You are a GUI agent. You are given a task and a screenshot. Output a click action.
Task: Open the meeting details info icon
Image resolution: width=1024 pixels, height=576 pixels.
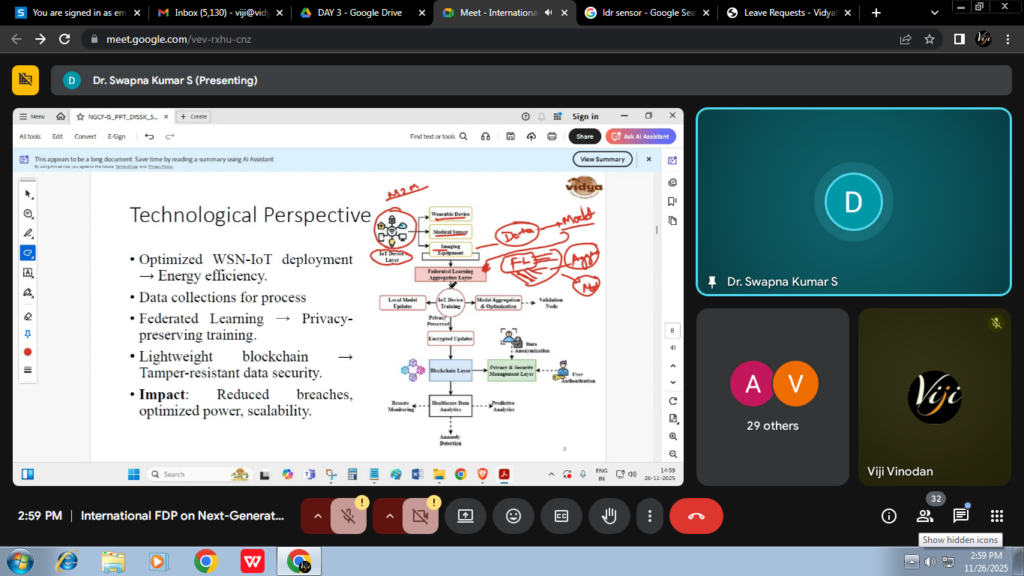(888, 516)
